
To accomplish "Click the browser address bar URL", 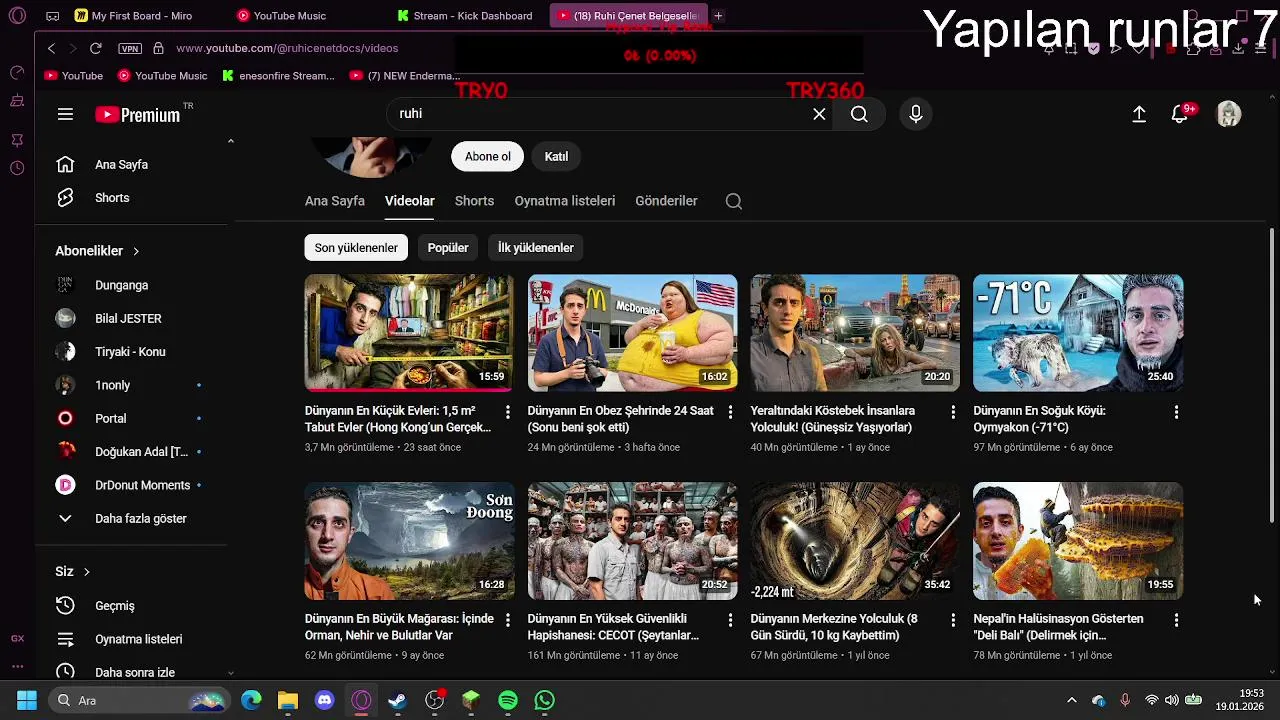I will (287, 48).
